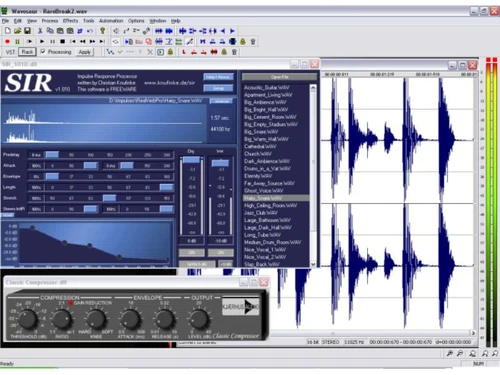Image resolution: width=500 pixels, height=375 pixels.
Task: Toggle the Dry ON button in SIR
Action: point(192,252)
